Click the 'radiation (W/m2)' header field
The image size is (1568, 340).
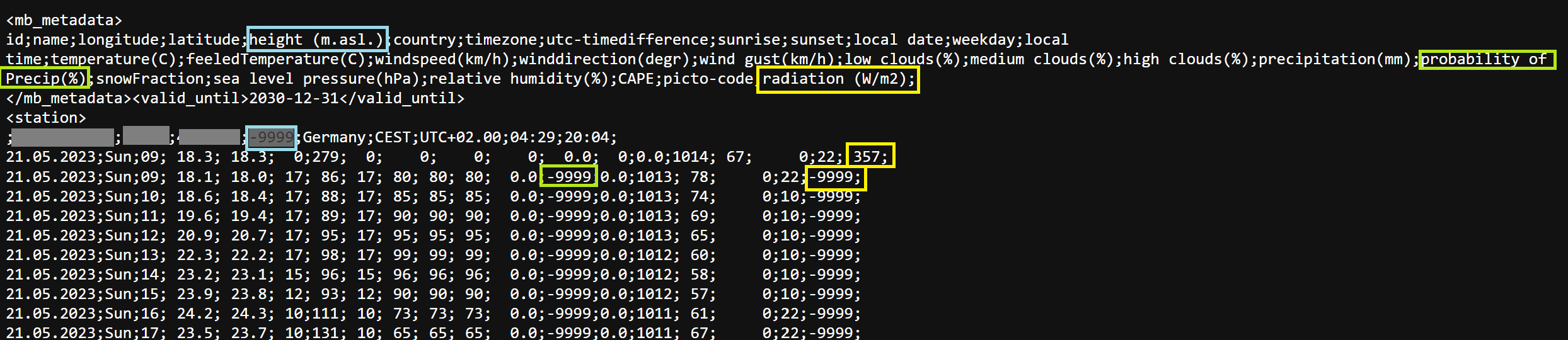click(834, 79)
